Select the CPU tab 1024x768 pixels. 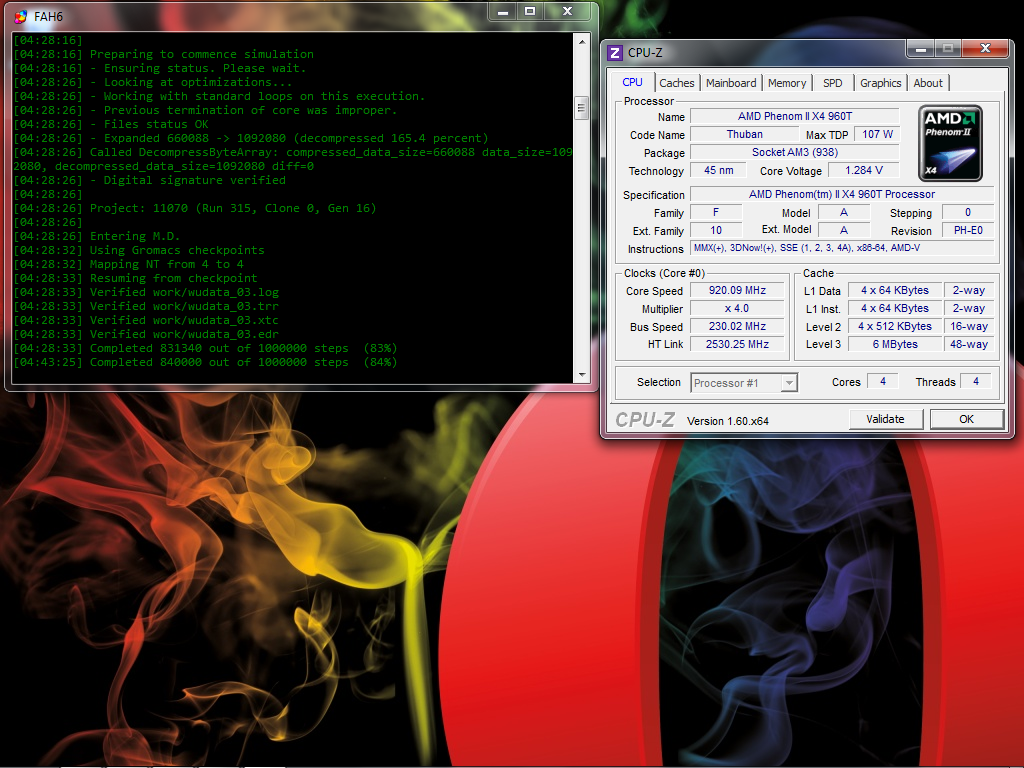coord(632,82)
